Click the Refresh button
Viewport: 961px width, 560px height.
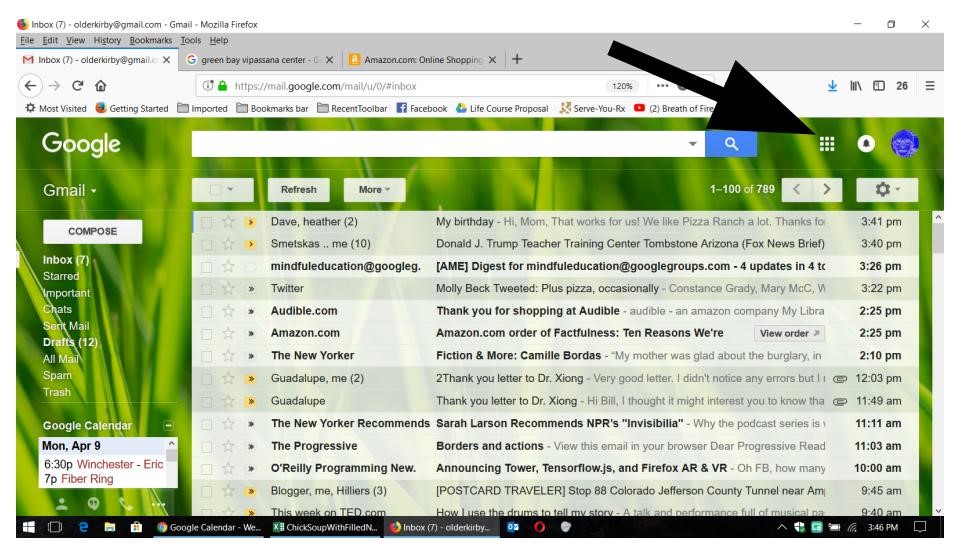pos(298,189)
